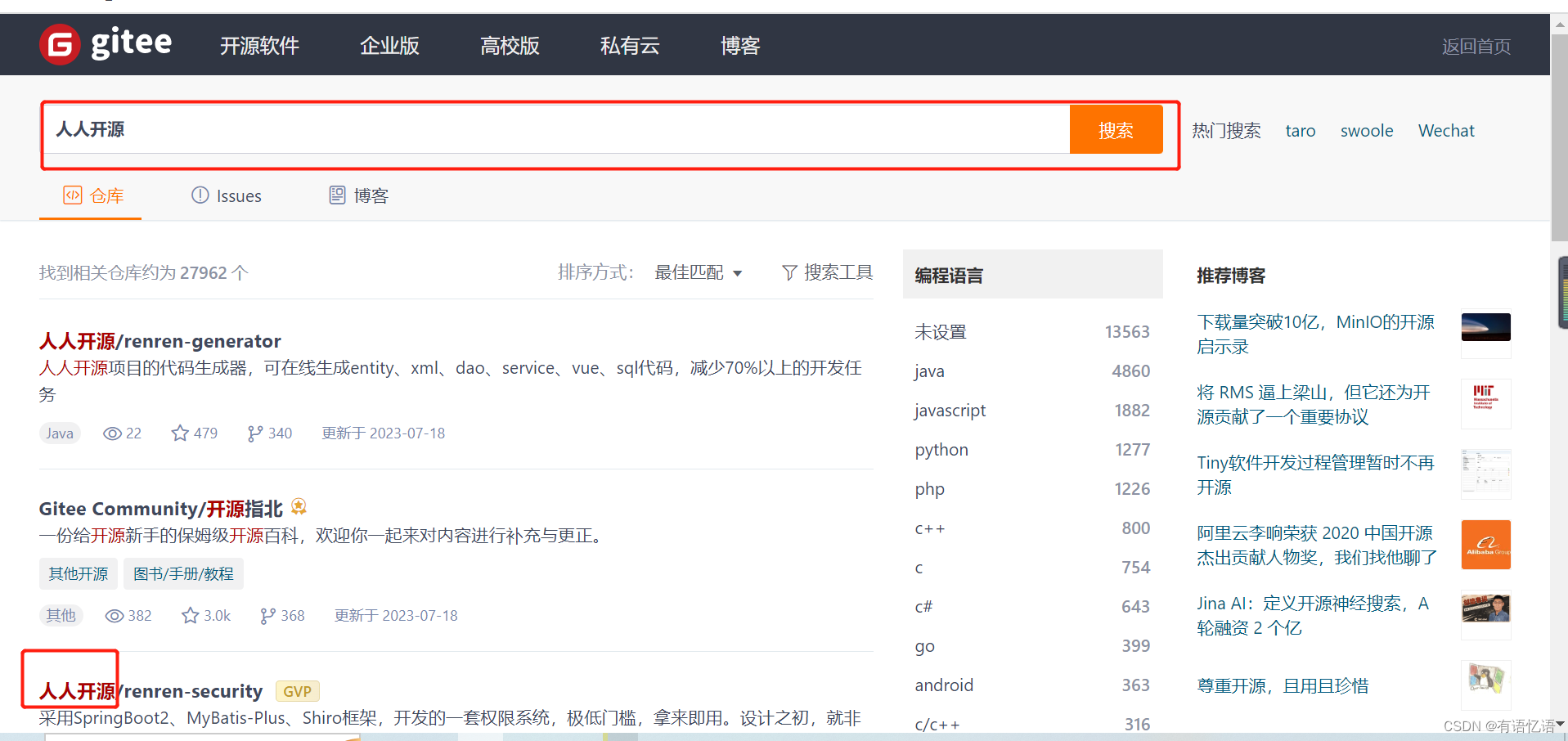The image size is (1568, 741).
Task: Click the fork icon showing 368
Action: (x=267, y=616)
